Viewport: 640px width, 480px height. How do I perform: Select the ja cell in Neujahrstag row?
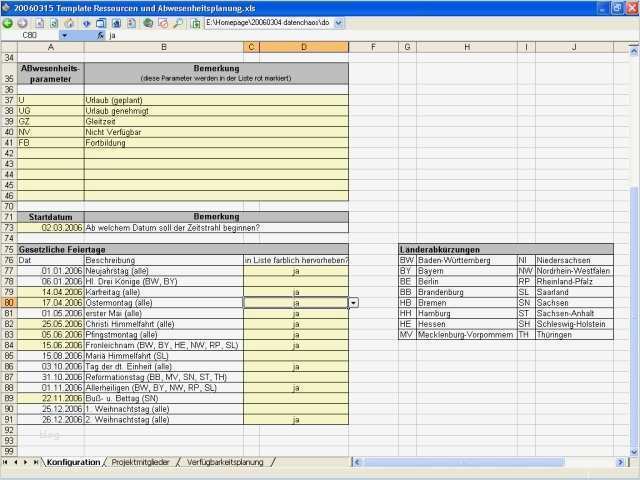click(296, 271)
